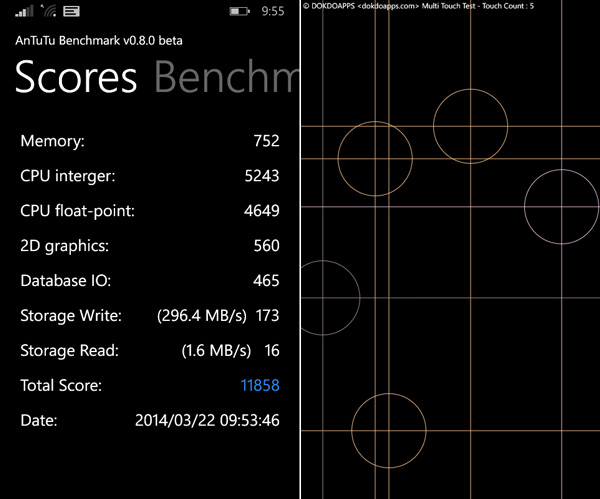Tap the benchmark Date entry
The height and width of the screenshot is (499, 600).
point(150,420)
